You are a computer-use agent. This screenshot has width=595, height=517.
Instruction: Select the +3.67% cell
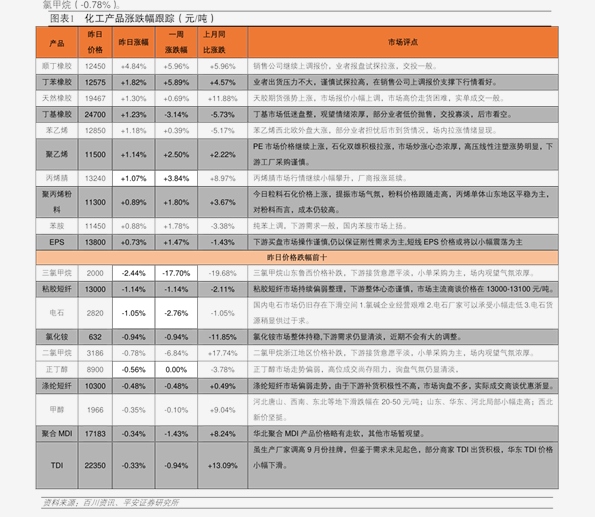[223, 202]
